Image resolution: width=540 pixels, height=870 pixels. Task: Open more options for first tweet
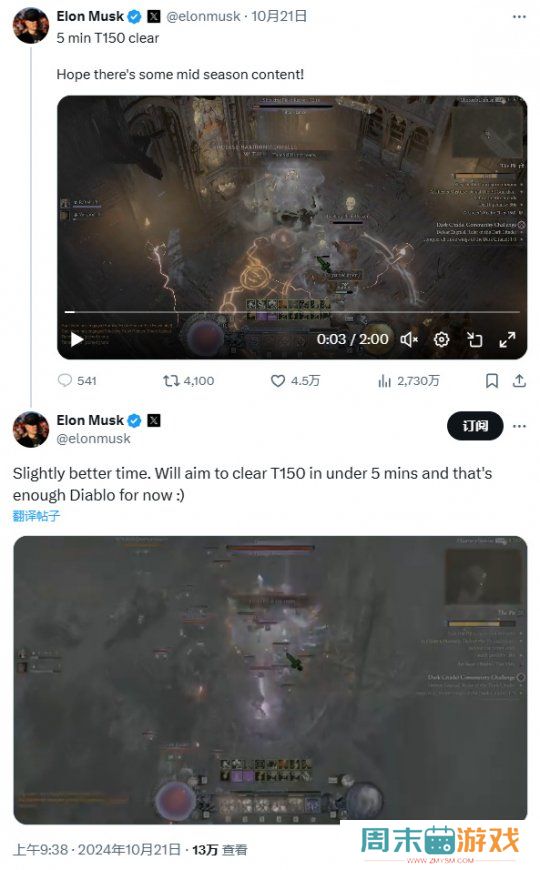pos(519,17)
